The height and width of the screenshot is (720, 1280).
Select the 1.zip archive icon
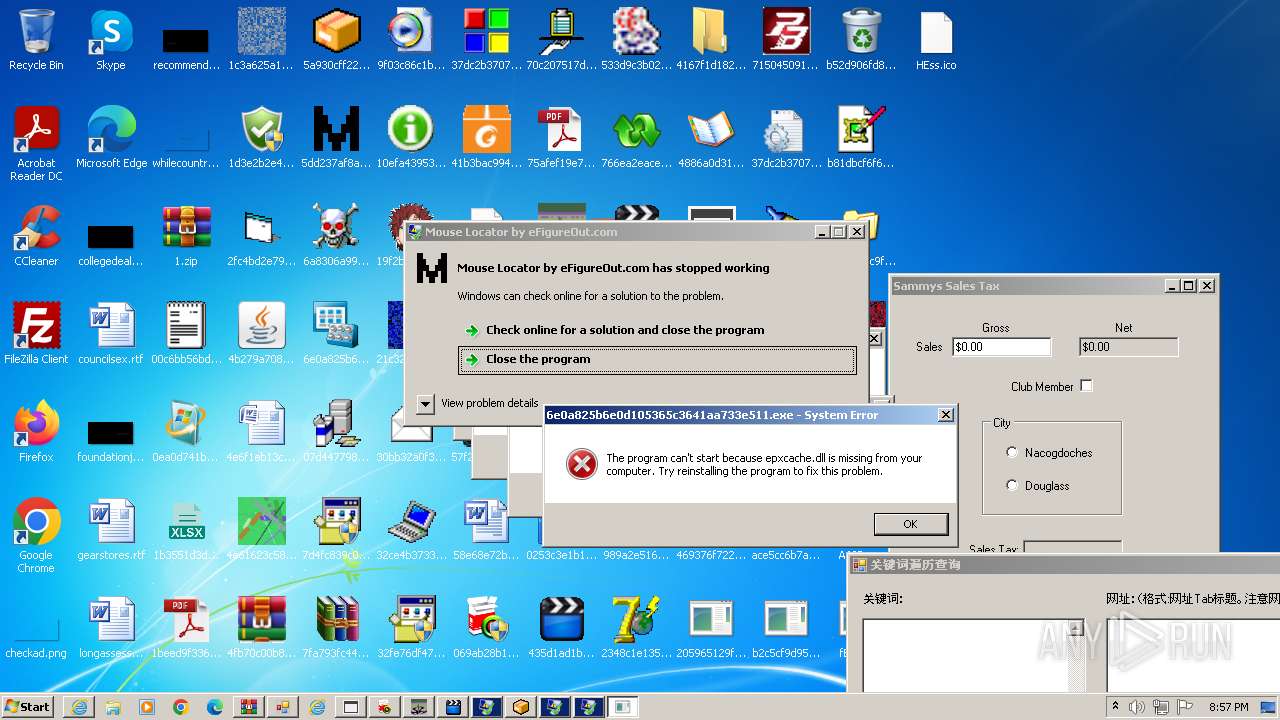tap(186, 236)
